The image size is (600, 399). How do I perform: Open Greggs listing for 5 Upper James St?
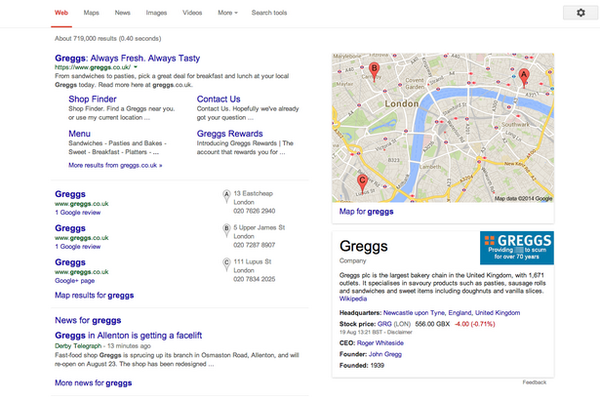[70, 228]
